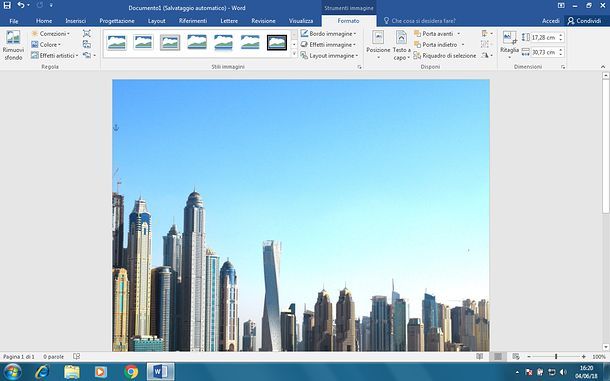Viewport: 610px width, 381px height.
Task: Switch to the Progettazione tab
Action: [117, 21]
